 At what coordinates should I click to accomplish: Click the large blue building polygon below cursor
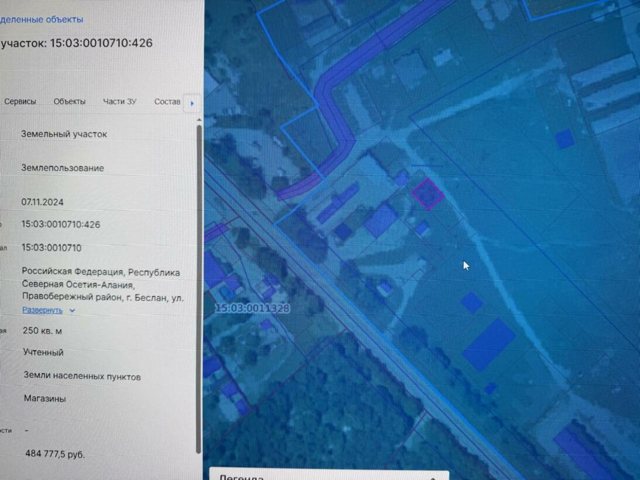point(489,345)
